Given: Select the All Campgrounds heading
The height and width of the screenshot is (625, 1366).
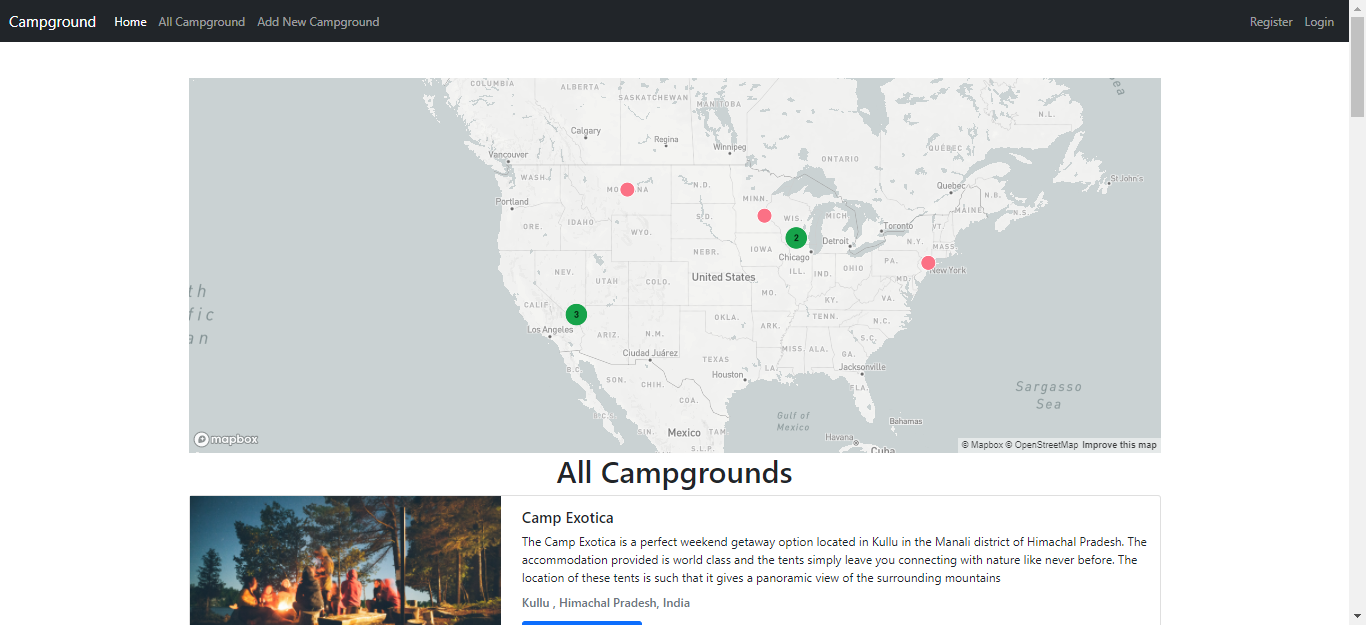Looking at the screenshot, I should coord(675,472).
